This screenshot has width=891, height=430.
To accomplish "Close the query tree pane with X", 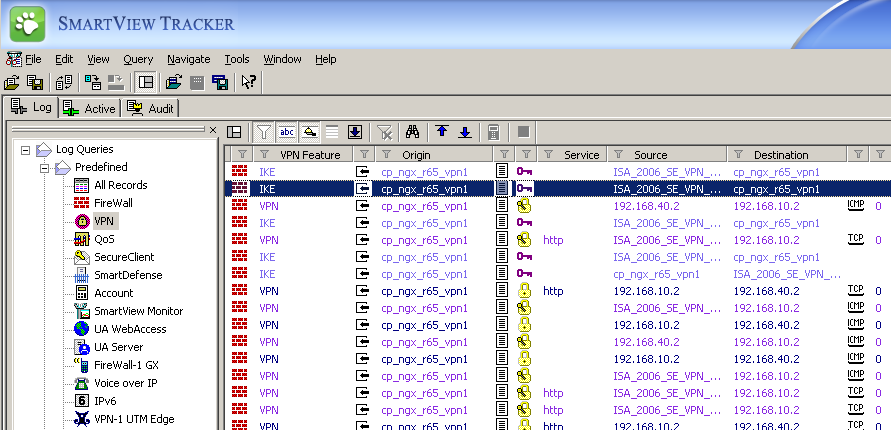I will (x=213, y=130).
